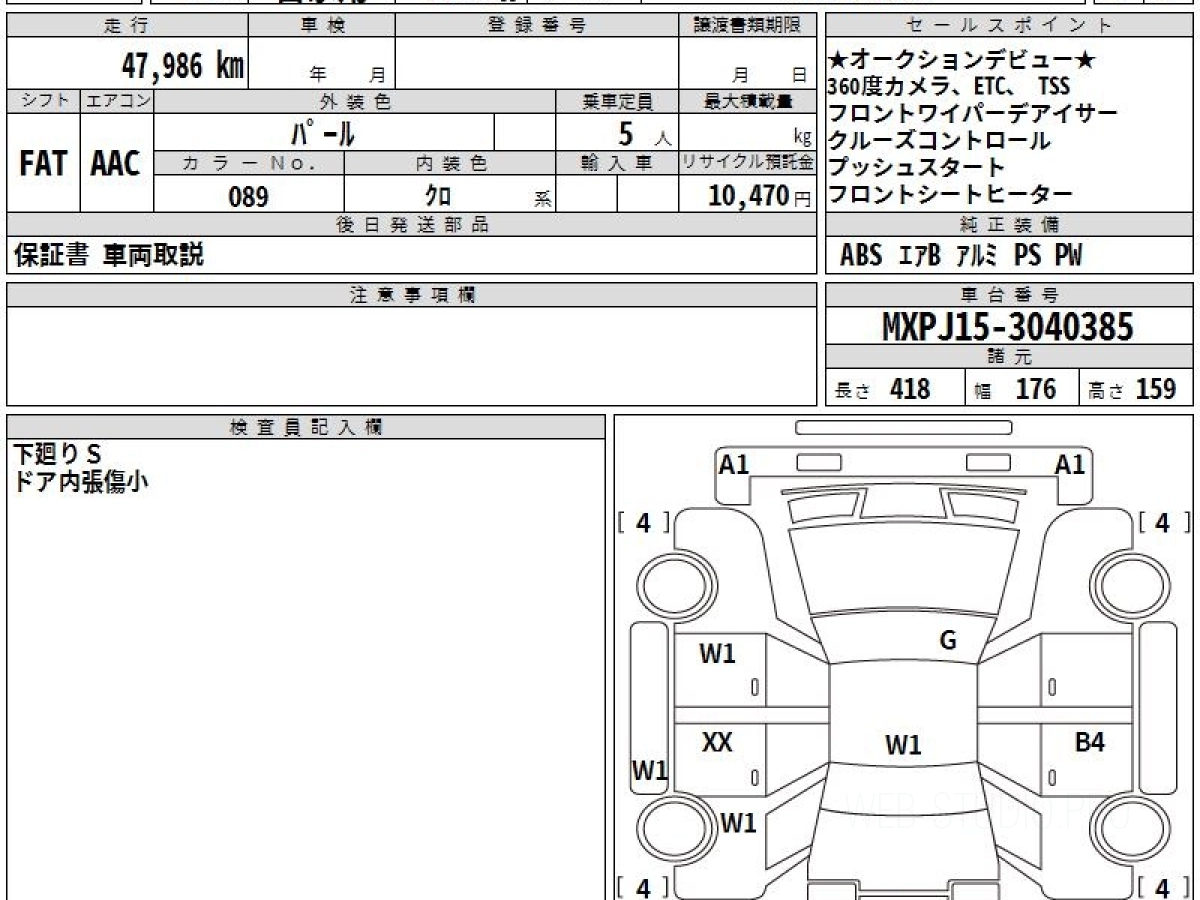Select 保証書 車両取説 text
1200x900 pixels.
109,256
